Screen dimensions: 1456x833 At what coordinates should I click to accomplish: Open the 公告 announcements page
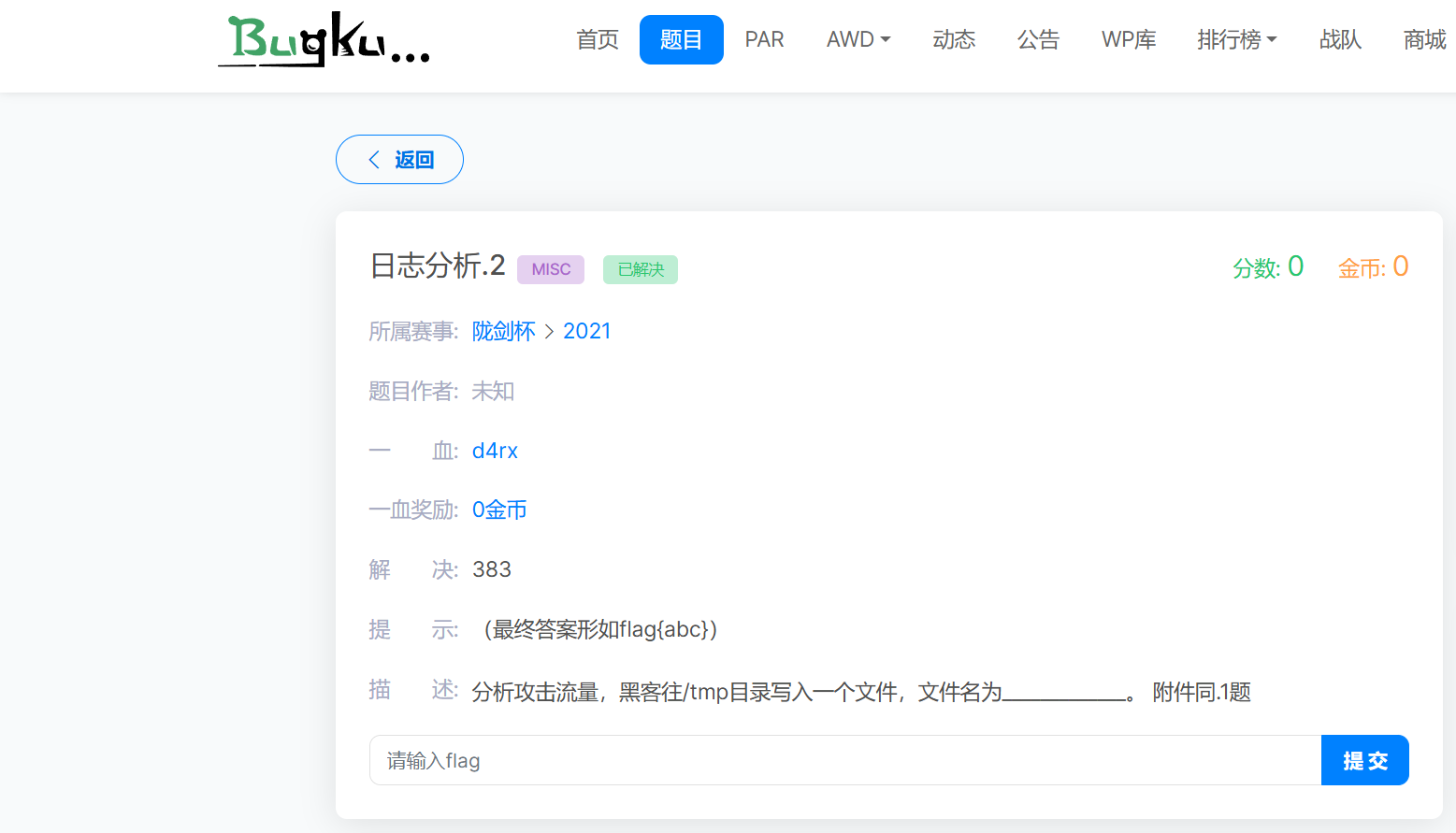click(1038, 39)
